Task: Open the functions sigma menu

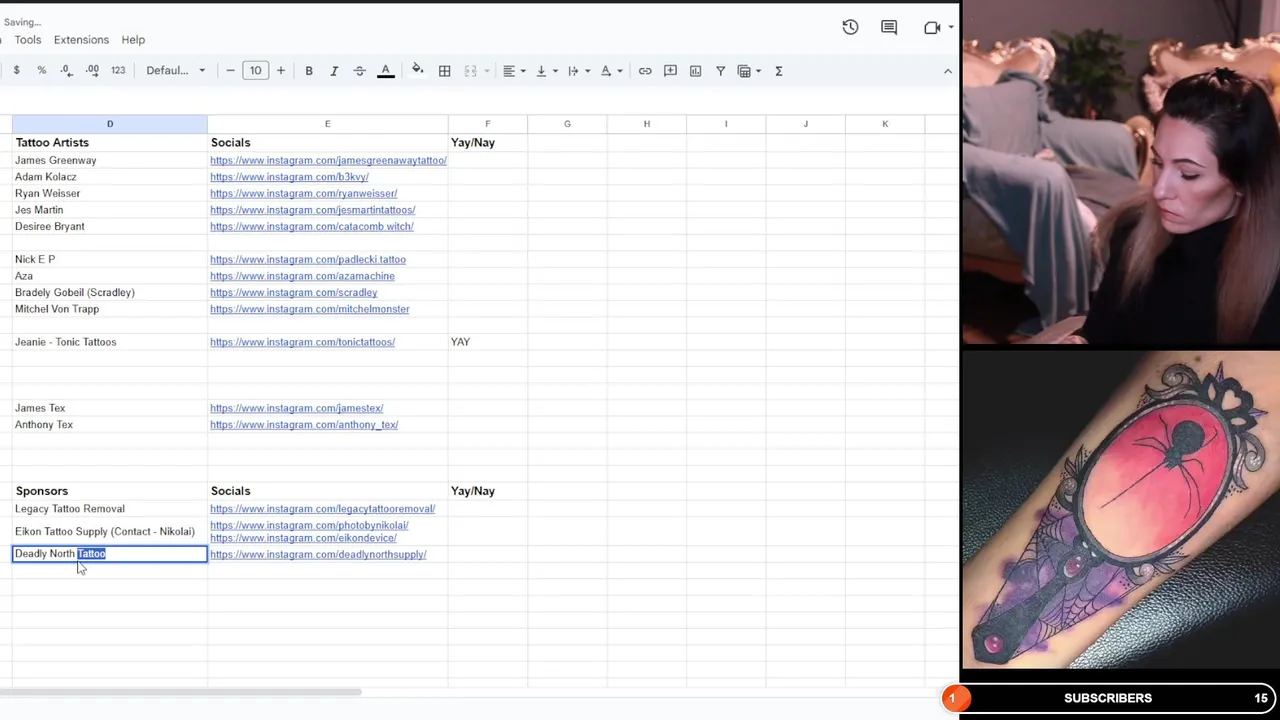Action: [x=778, y=70]
